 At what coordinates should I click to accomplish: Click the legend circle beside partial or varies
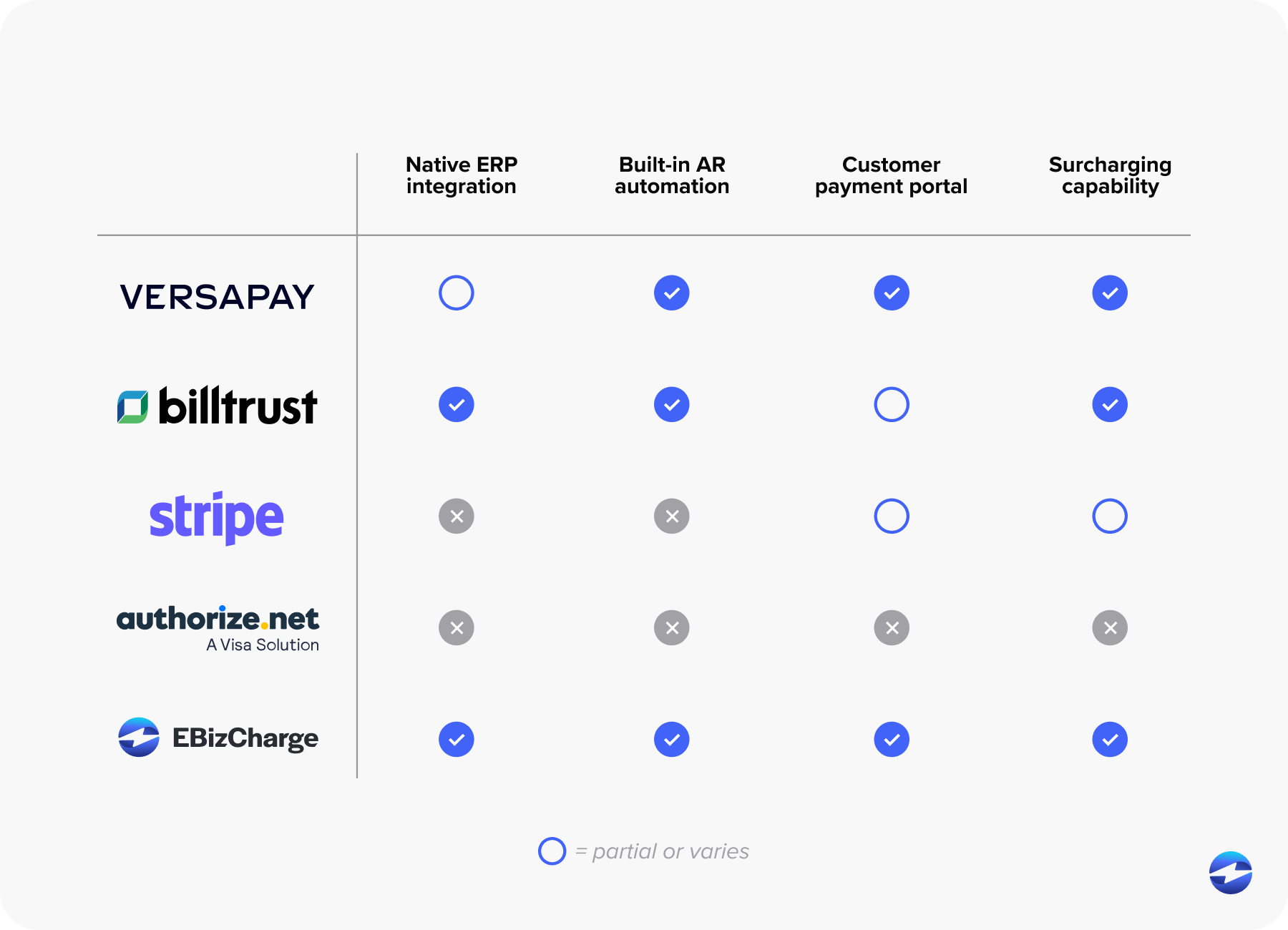pyautogui.click(x=552, y=851)
